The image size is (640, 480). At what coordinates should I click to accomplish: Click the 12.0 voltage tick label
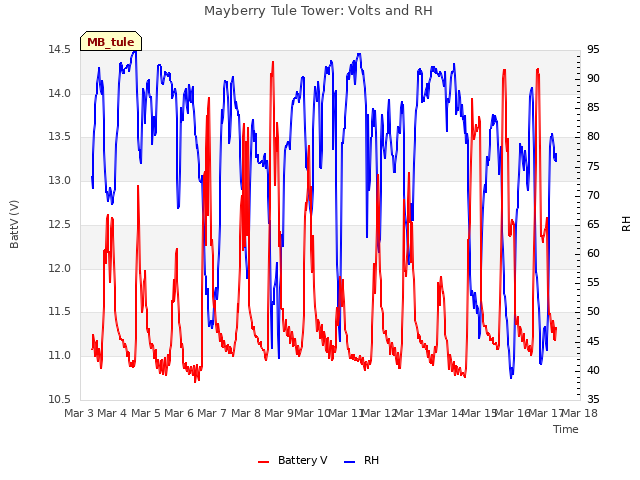point(59,269)
